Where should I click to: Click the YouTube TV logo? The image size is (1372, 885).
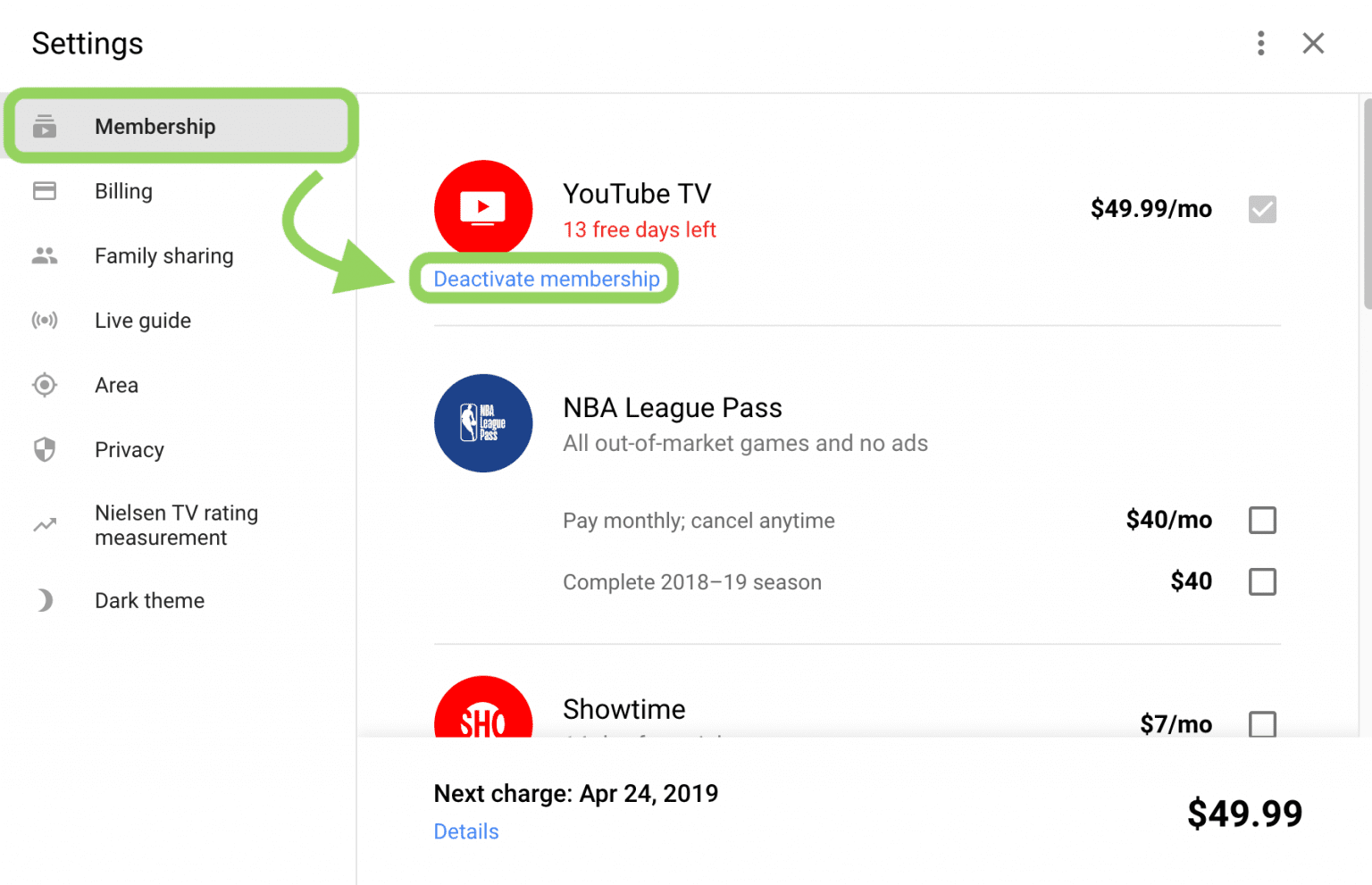(483, 208)
